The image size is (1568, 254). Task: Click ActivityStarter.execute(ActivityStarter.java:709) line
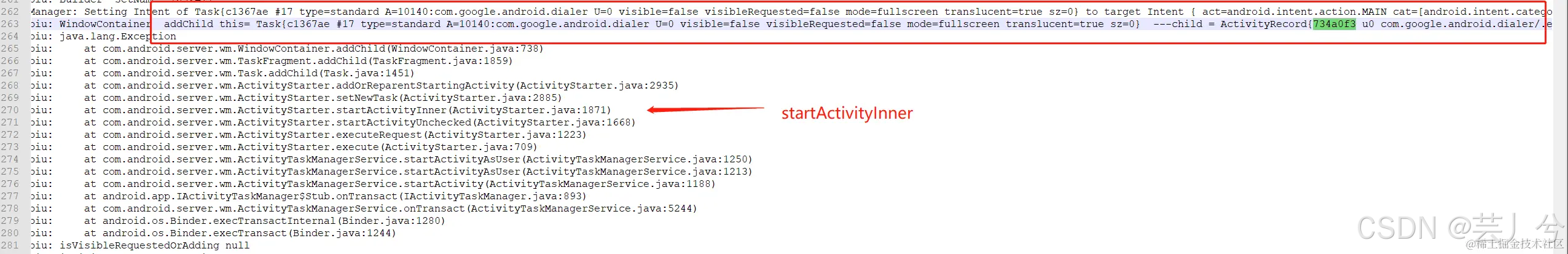pyautogui.click(x=311, y=147)
